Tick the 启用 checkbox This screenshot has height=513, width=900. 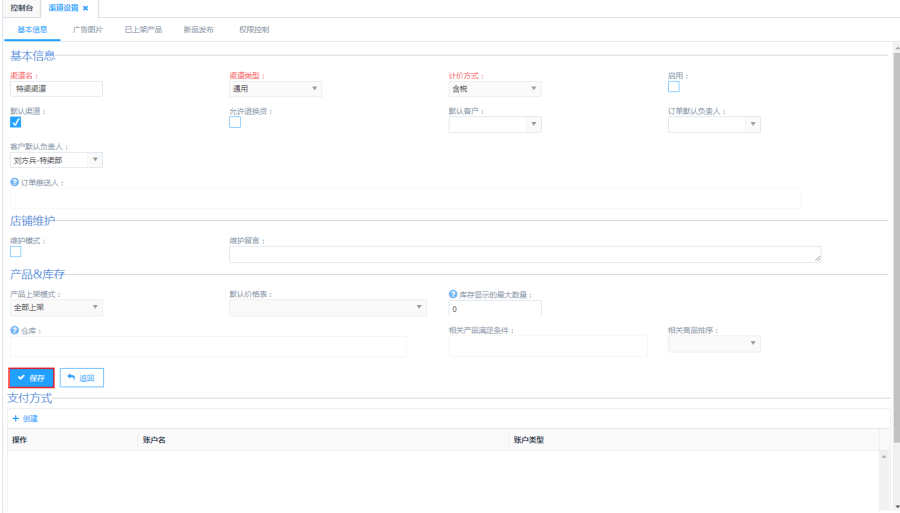tap(674, 86)
